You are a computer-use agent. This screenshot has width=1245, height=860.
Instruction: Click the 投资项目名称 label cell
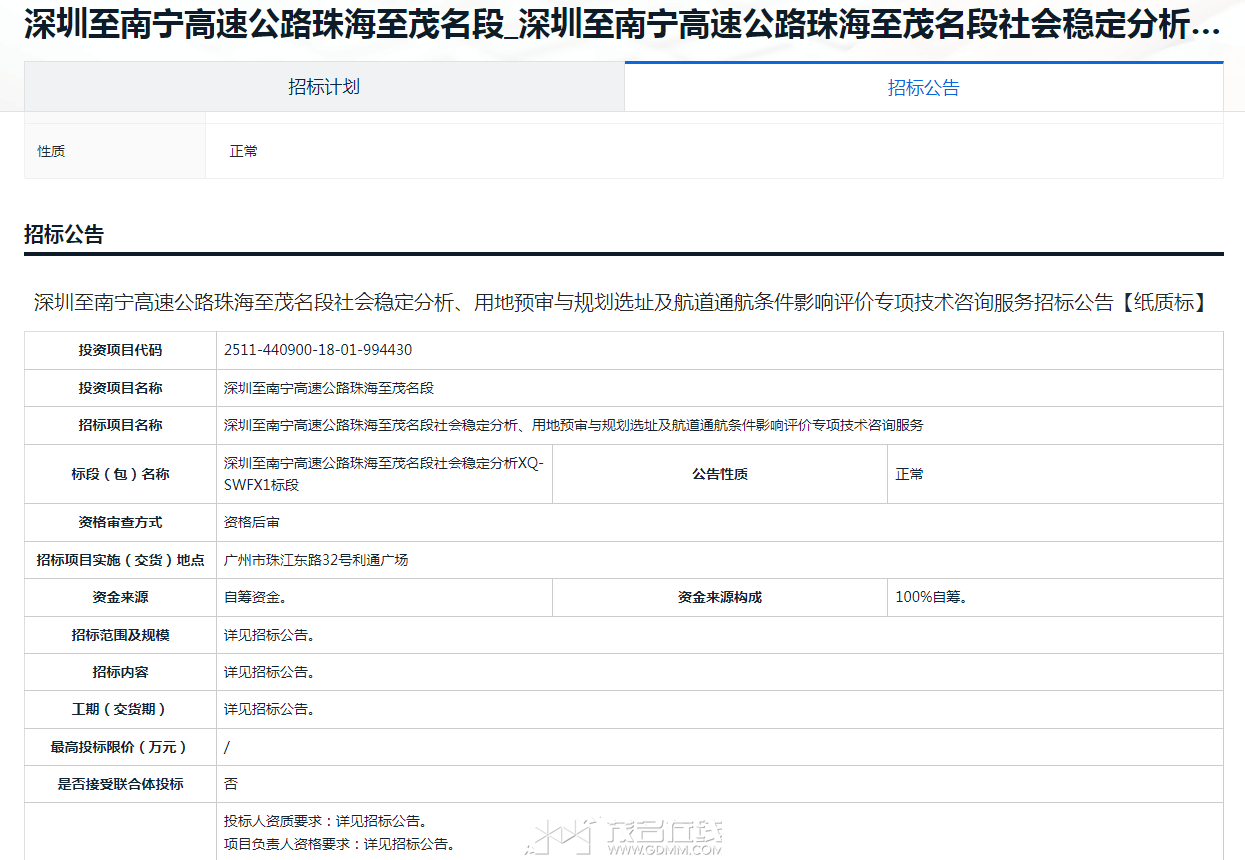coord(120,388)
